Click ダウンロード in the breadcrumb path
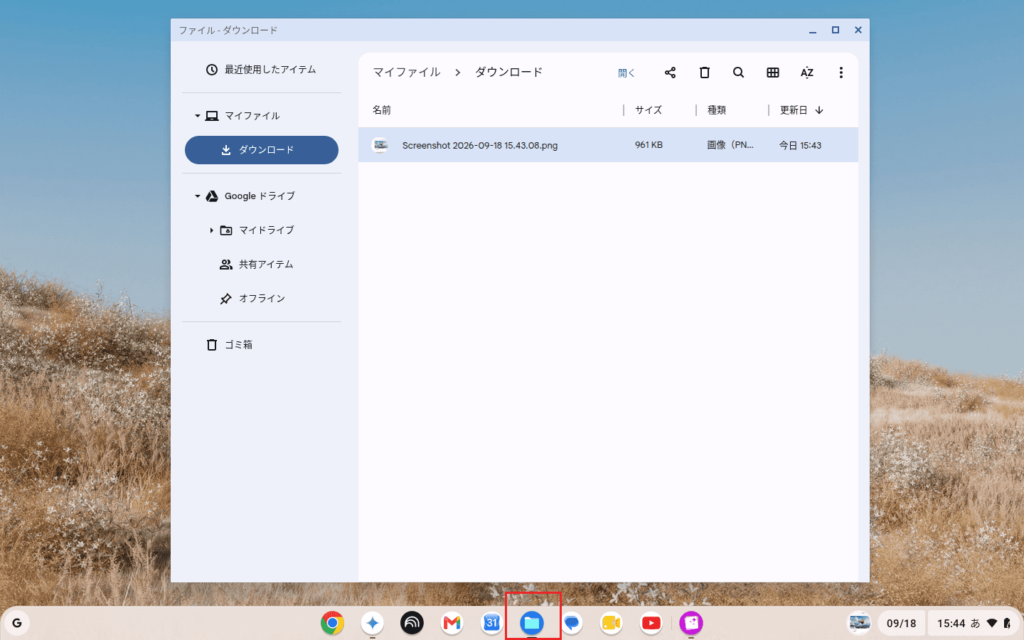Screen dimensions: 1024x640 pyautogui.click(x=509, y=72)
